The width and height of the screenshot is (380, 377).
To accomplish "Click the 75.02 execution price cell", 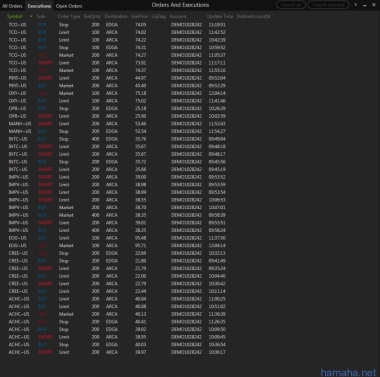I will (140, 101).
